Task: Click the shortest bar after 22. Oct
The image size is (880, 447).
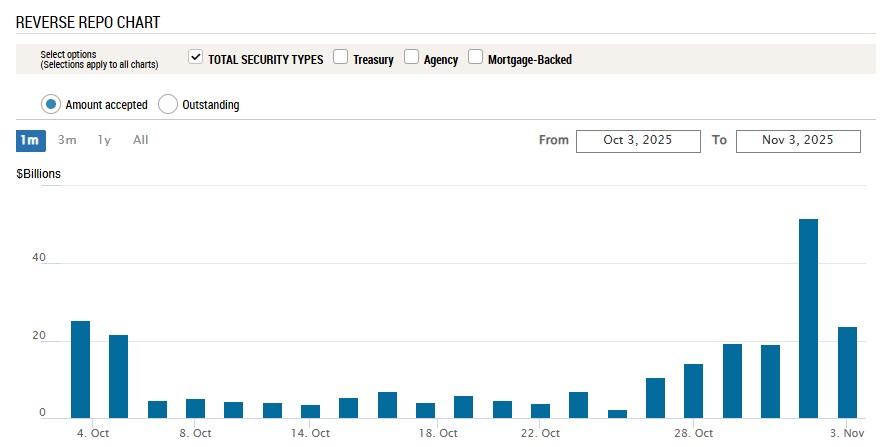Action: (617, 413)
